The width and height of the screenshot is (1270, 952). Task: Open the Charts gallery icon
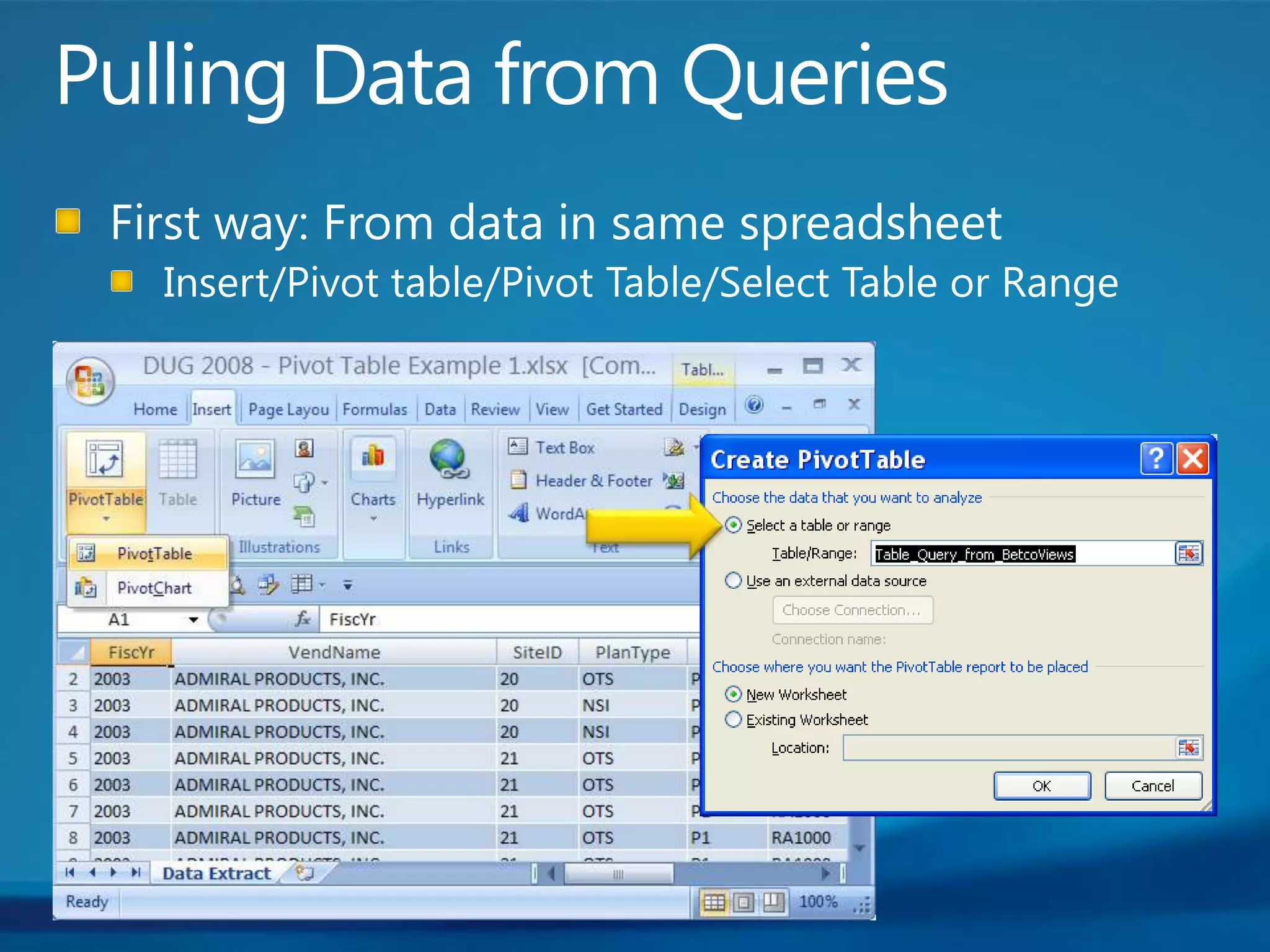point(373,456)
